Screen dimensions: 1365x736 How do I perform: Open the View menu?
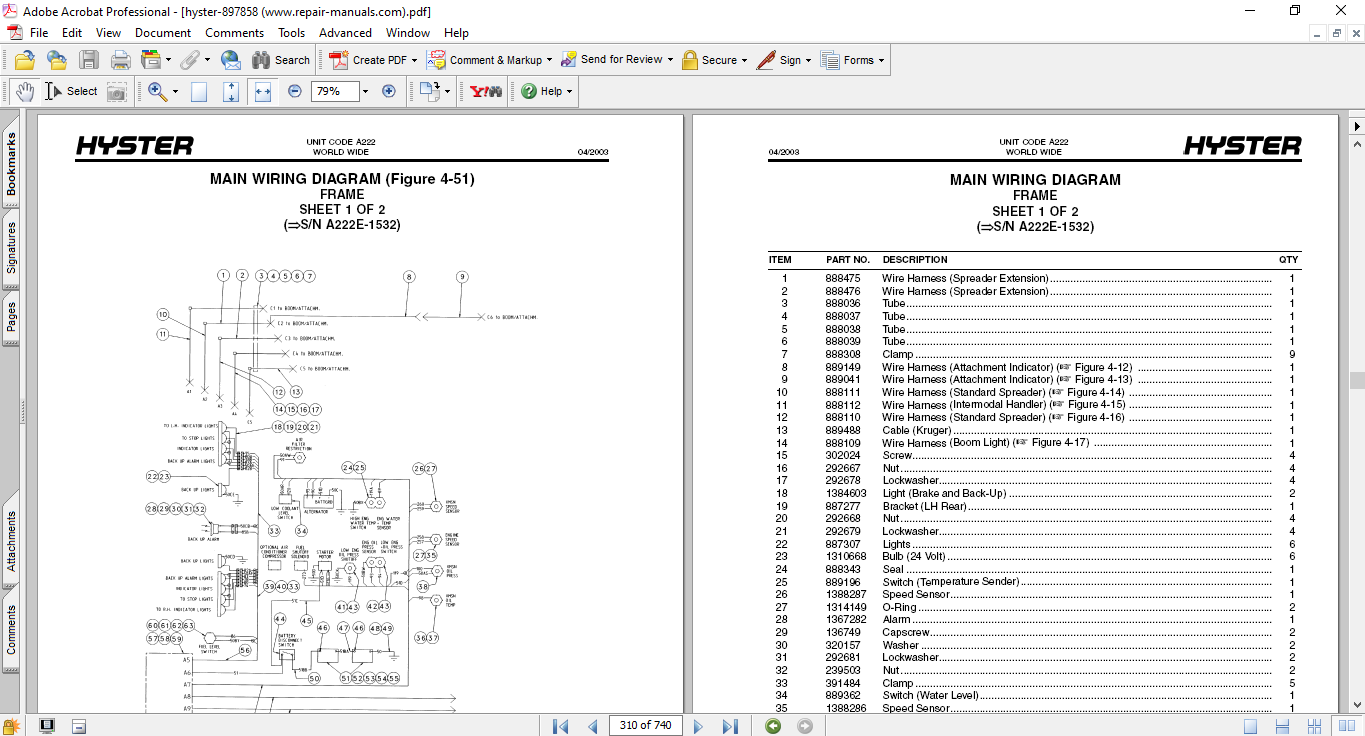point(108,33)
